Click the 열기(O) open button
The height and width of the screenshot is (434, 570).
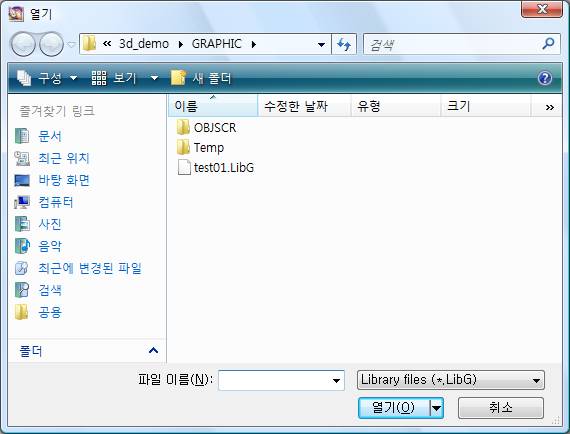[394, 407]
